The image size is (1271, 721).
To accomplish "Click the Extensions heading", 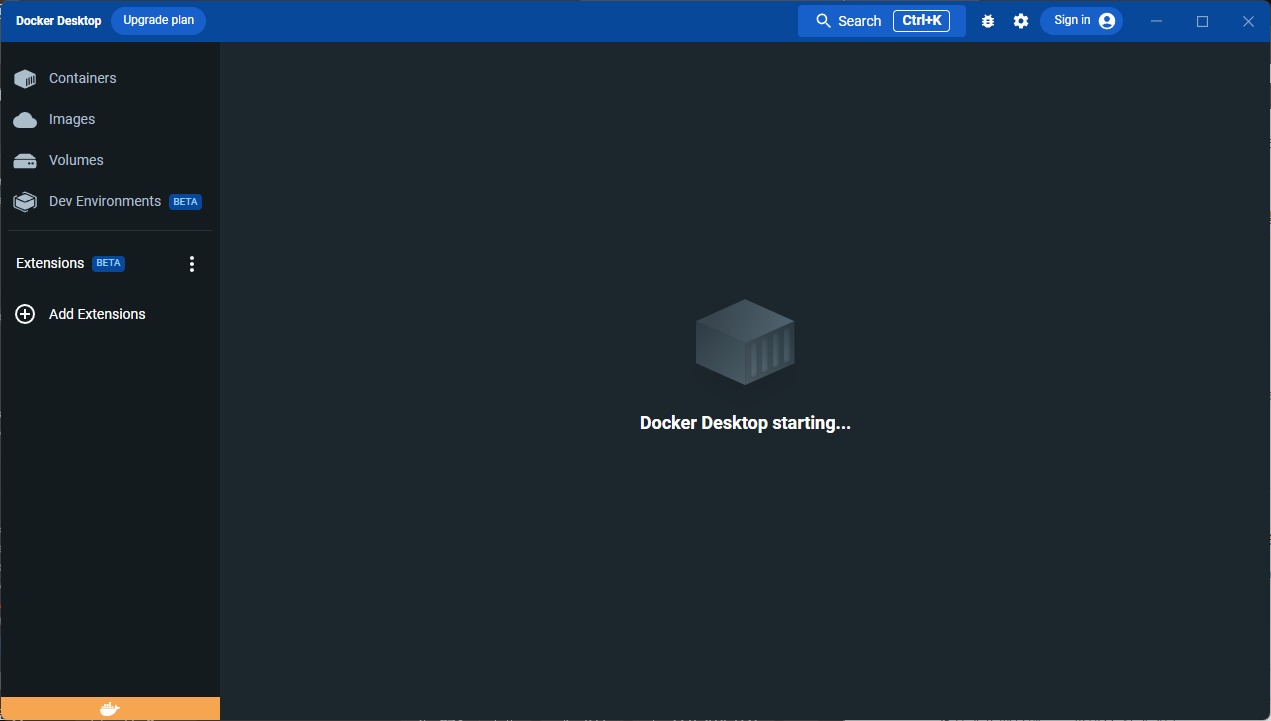I will (x=50, y=263).
